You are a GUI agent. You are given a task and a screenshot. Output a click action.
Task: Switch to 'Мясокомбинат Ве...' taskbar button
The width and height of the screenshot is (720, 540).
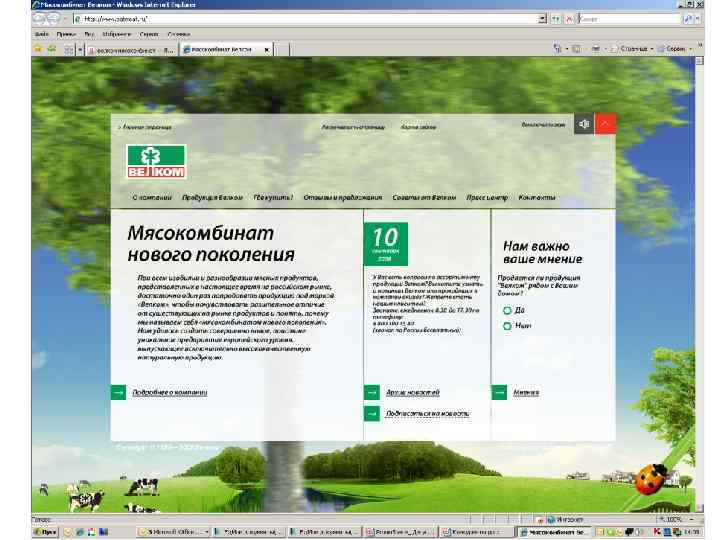click(x=554, y=532)
